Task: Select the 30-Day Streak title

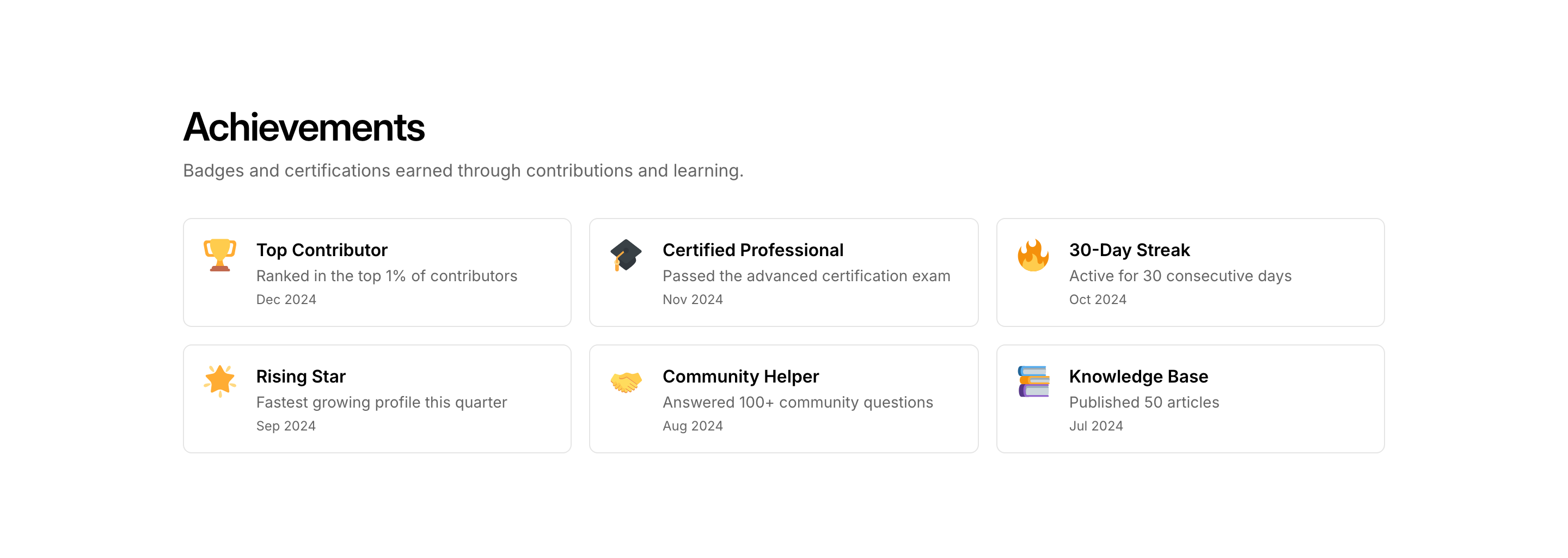Action: pyautogui.click(x=1129, y=250)
